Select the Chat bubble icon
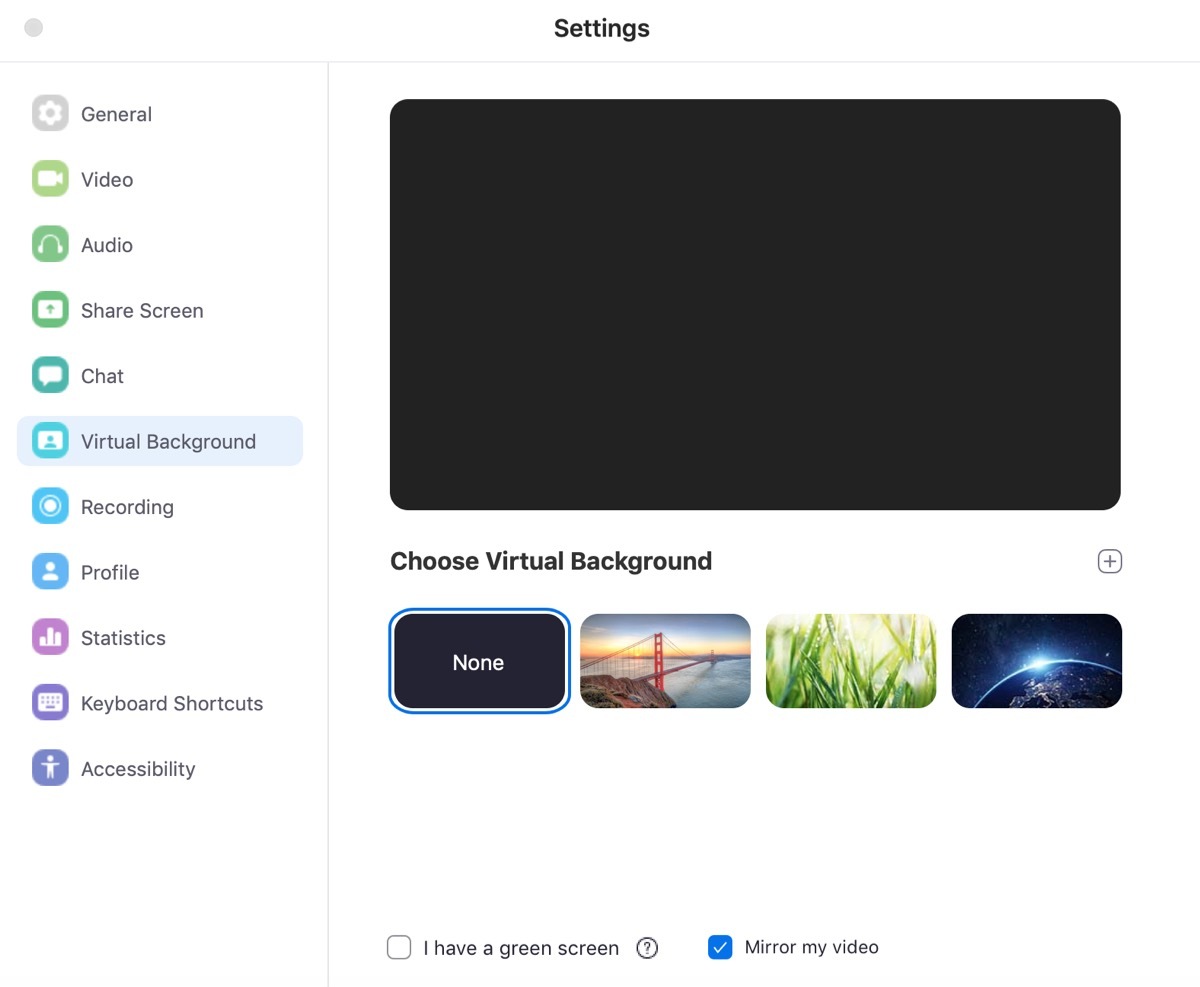 click(49, 375)
